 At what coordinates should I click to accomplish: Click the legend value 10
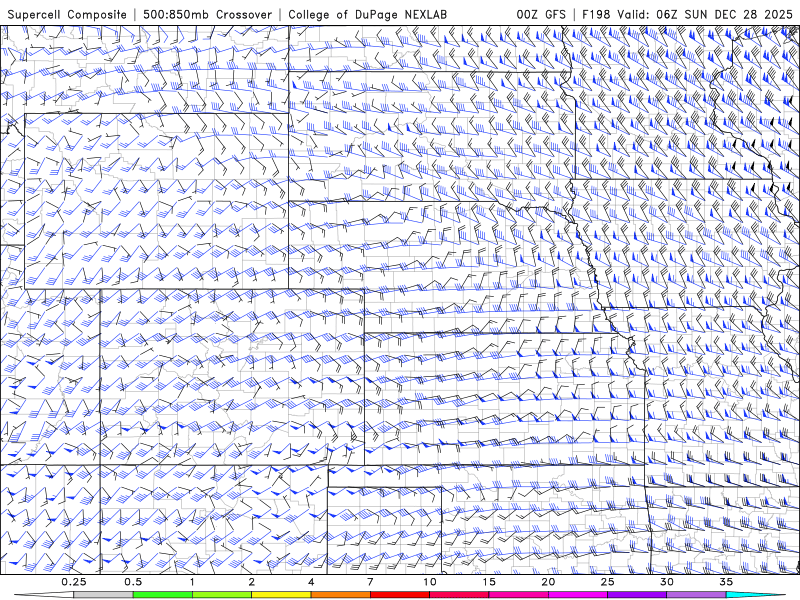(430, 582)
